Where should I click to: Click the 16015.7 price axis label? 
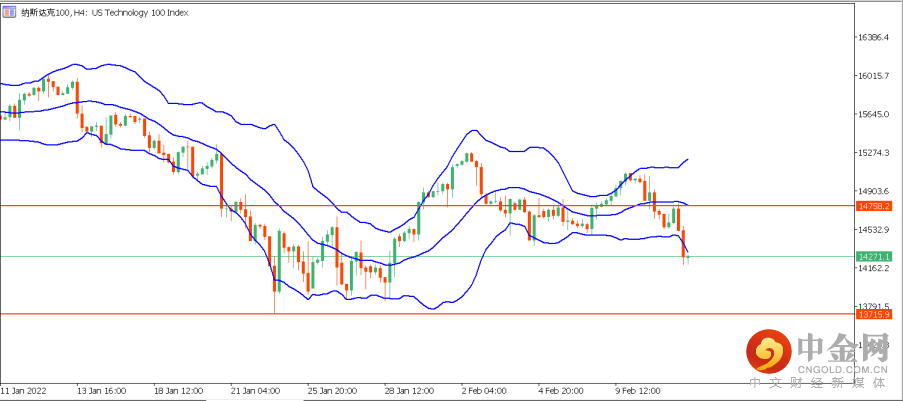875,76
